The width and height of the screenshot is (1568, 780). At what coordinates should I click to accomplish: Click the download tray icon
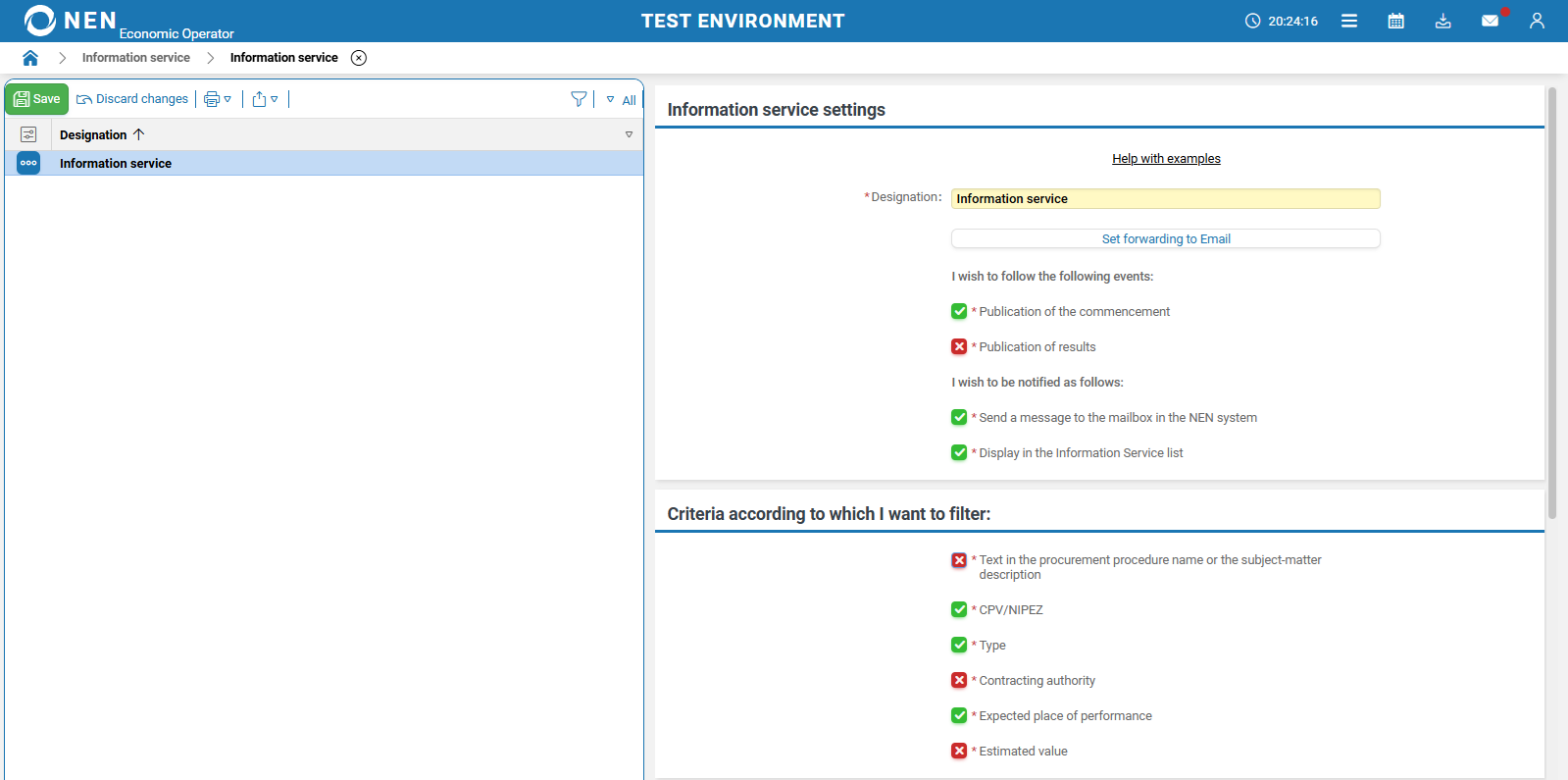click(1442, 21)
